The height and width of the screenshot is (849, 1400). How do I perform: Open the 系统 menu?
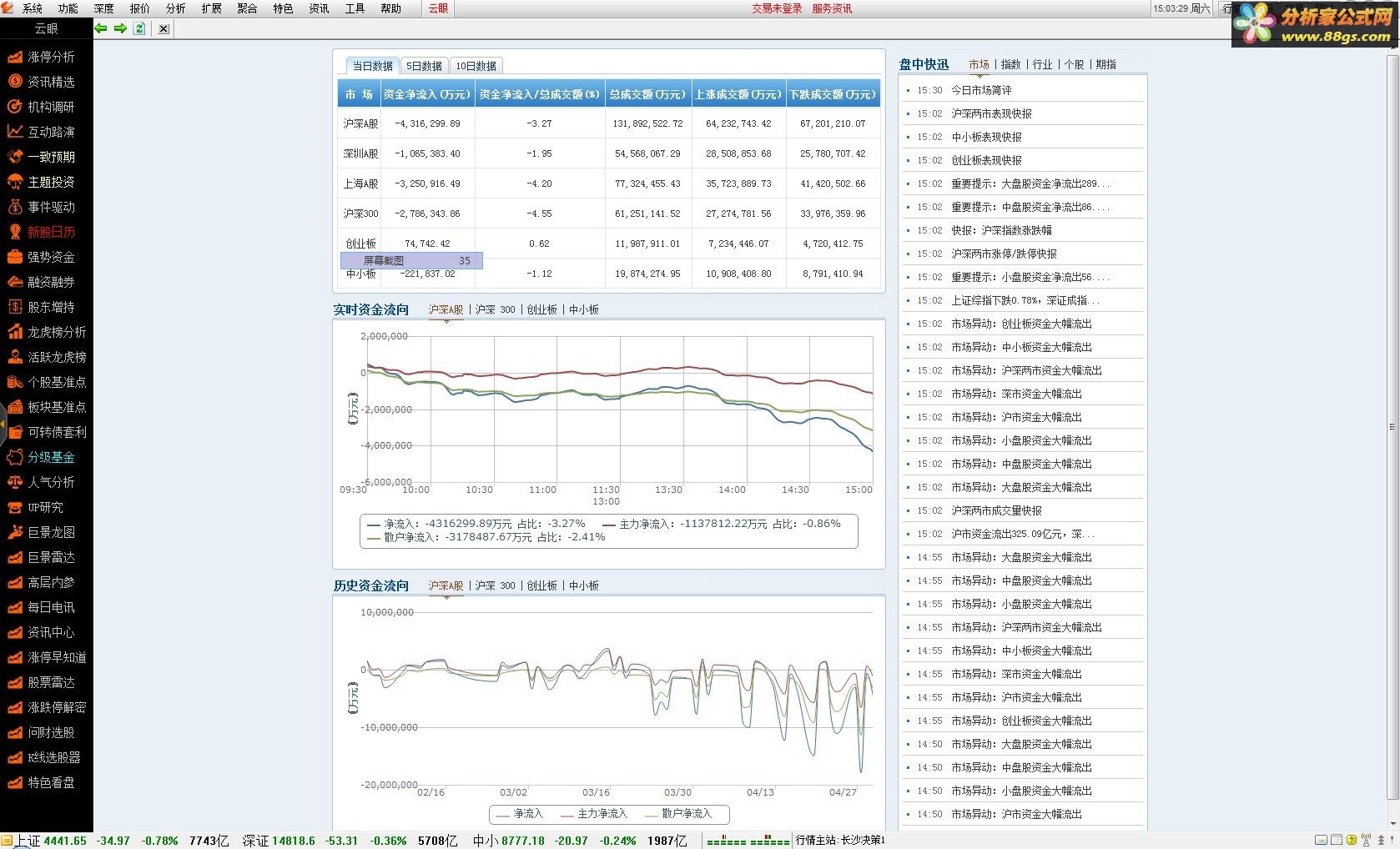pos(33,8)
